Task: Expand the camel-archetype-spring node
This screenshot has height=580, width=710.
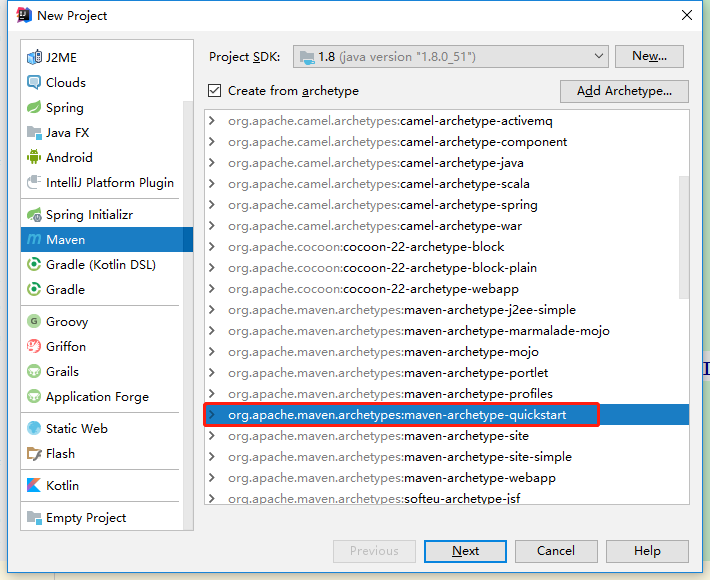Action: click(x=211, y=205)
